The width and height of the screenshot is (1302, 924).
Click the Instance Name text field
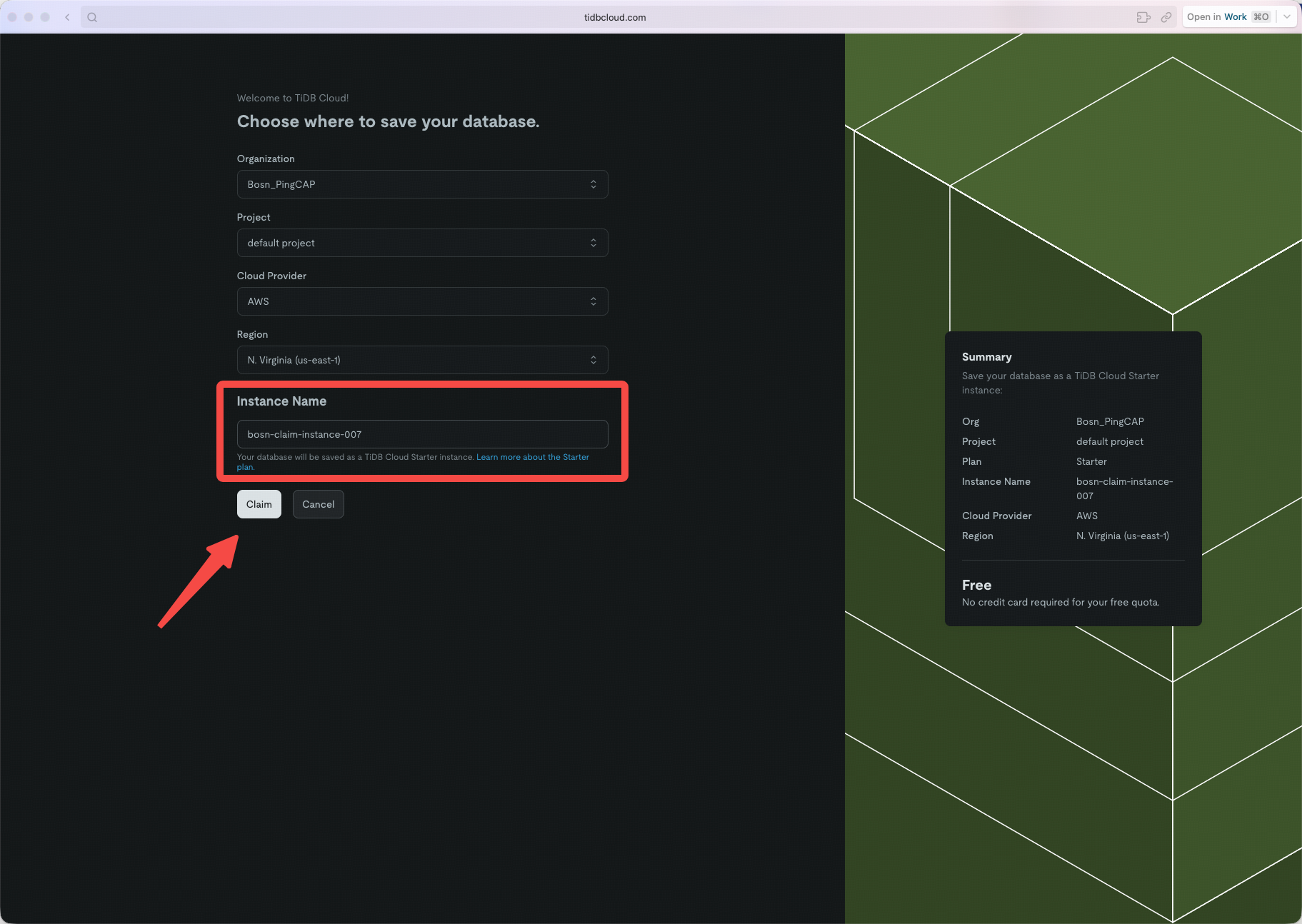[422, 434]
